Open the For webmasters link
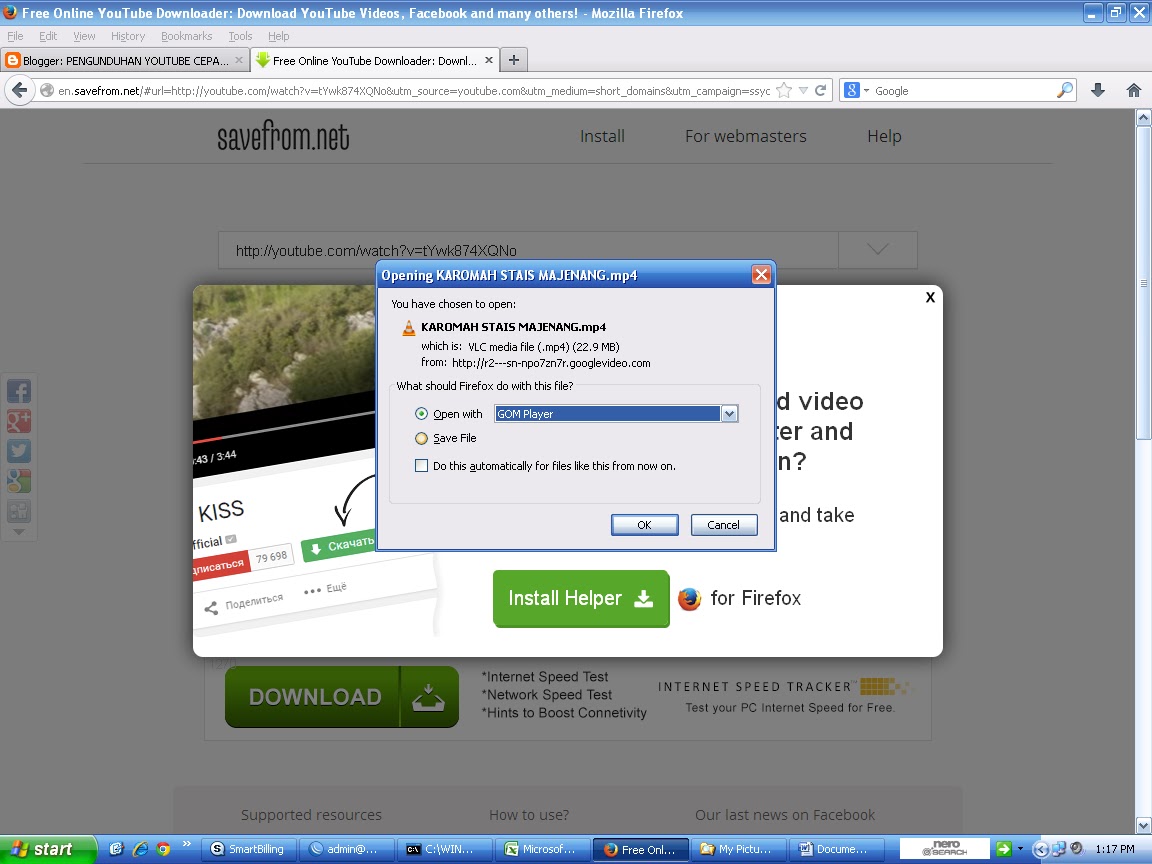The image size is (1152, 864). [746, 136]
